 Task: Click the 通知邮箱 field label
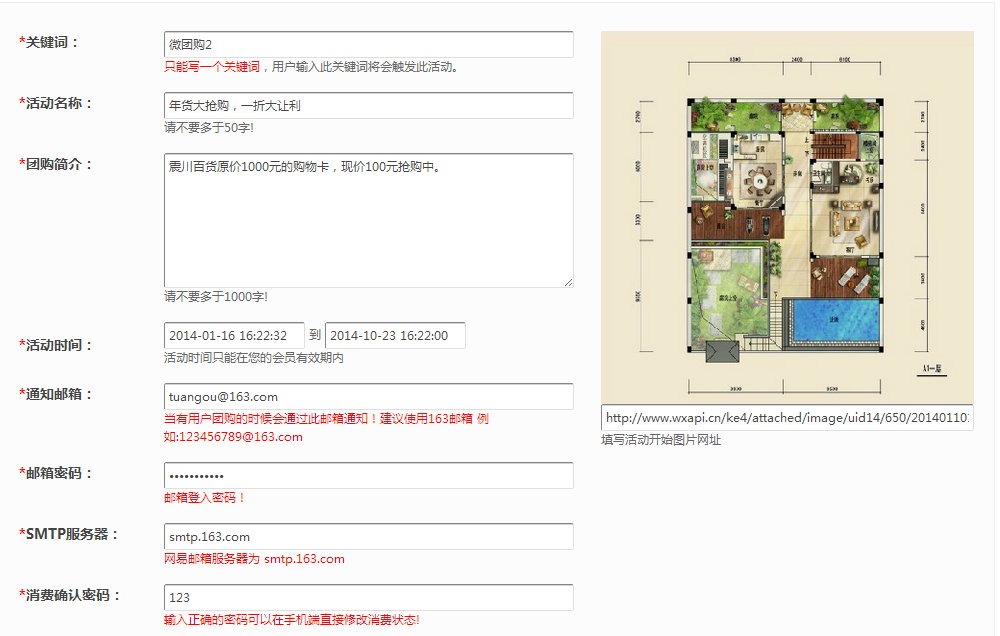58,394
